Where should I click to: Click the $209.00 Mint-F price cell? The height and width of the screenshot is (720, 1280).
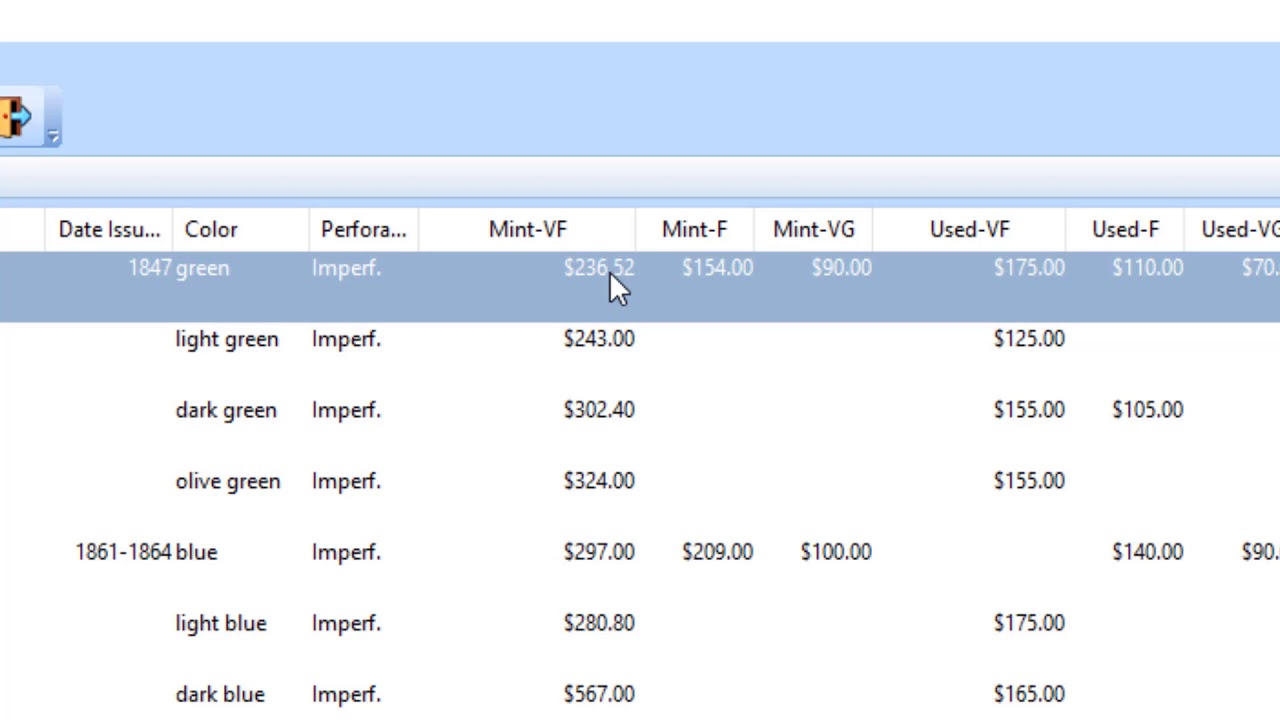coord(717,552)
